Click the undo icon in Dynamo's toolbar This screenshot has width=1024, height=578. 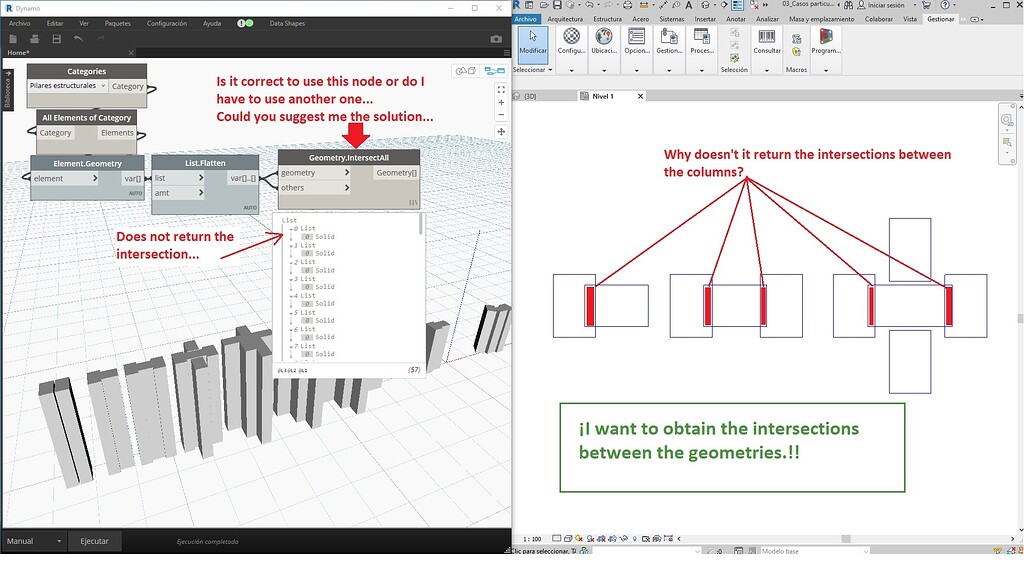pos(76,38)
